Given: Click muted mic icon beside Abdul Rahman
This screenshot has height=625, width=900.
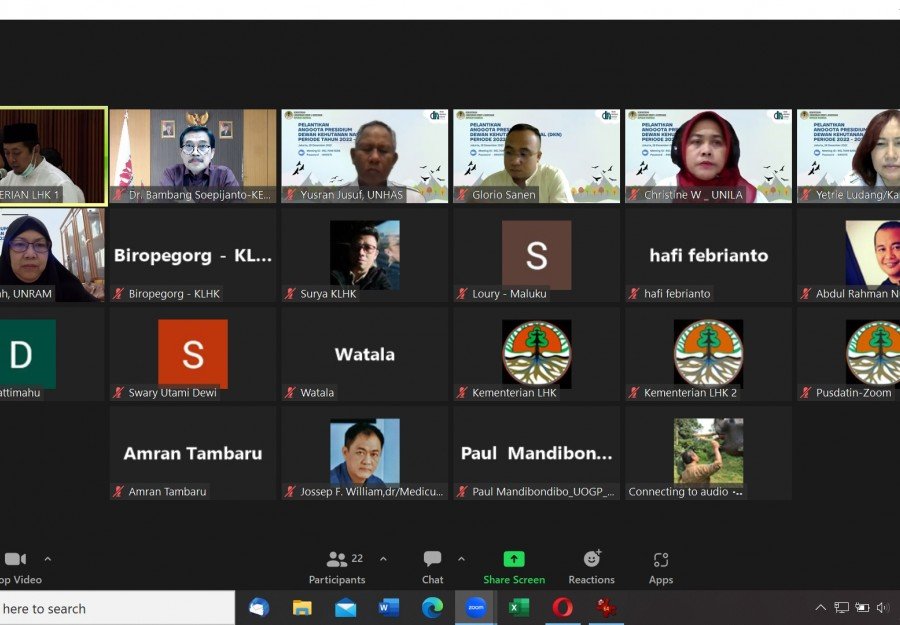Looking at the screenshot, I should 806,294.
